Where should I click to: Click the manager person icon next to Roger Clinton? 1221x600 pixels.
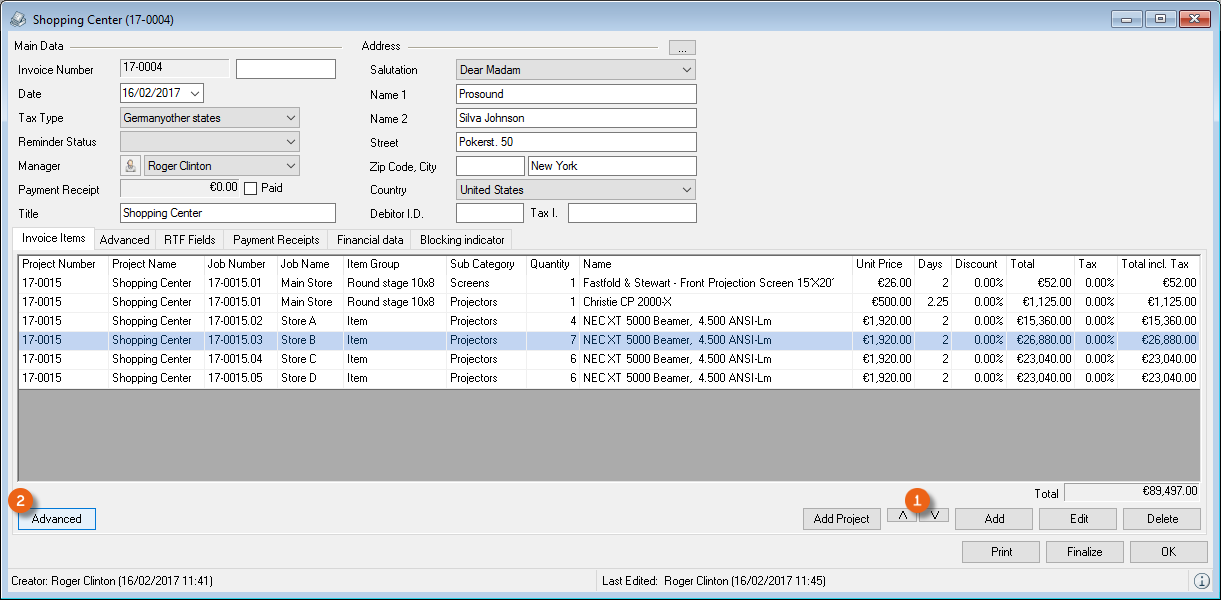(130, 166)
